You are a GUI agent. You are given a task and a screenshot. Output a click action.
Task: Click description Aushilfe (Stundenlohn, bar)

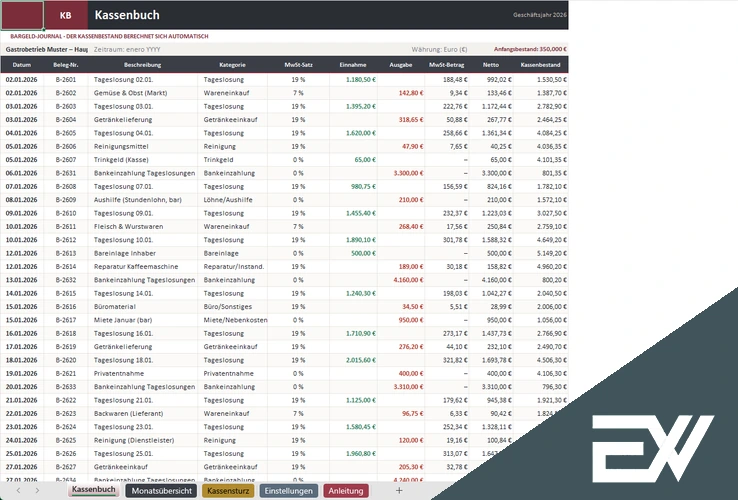coord(137,200)
